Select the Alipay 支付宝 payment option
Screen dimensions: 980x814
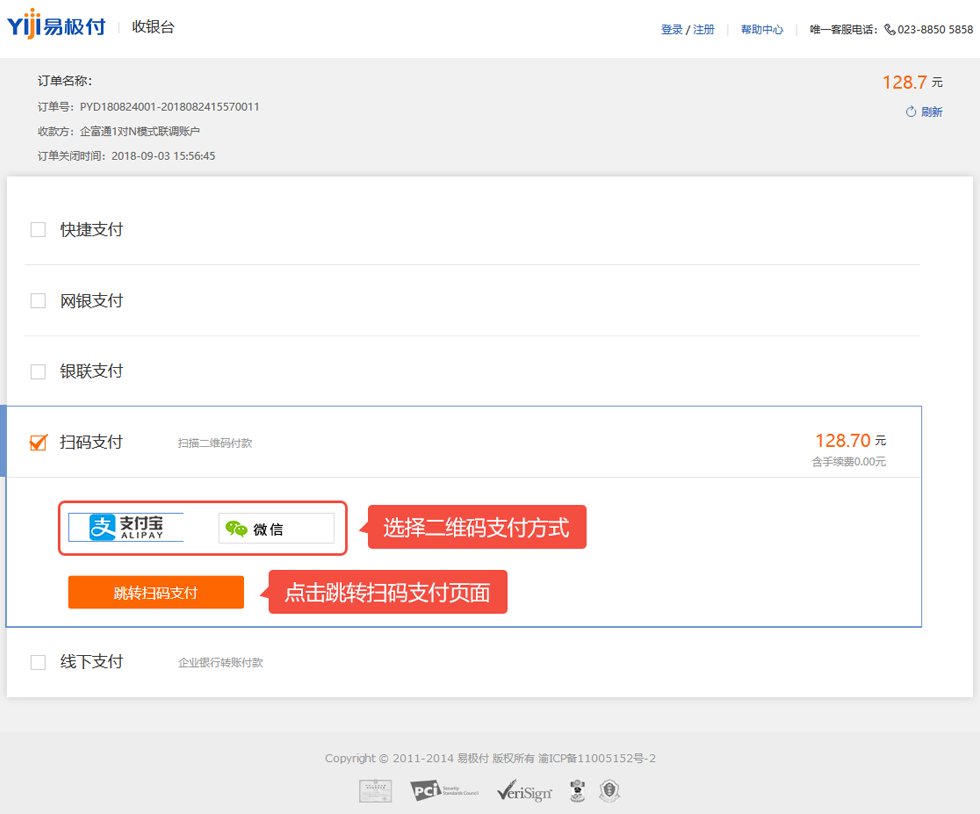pos(126,527)
